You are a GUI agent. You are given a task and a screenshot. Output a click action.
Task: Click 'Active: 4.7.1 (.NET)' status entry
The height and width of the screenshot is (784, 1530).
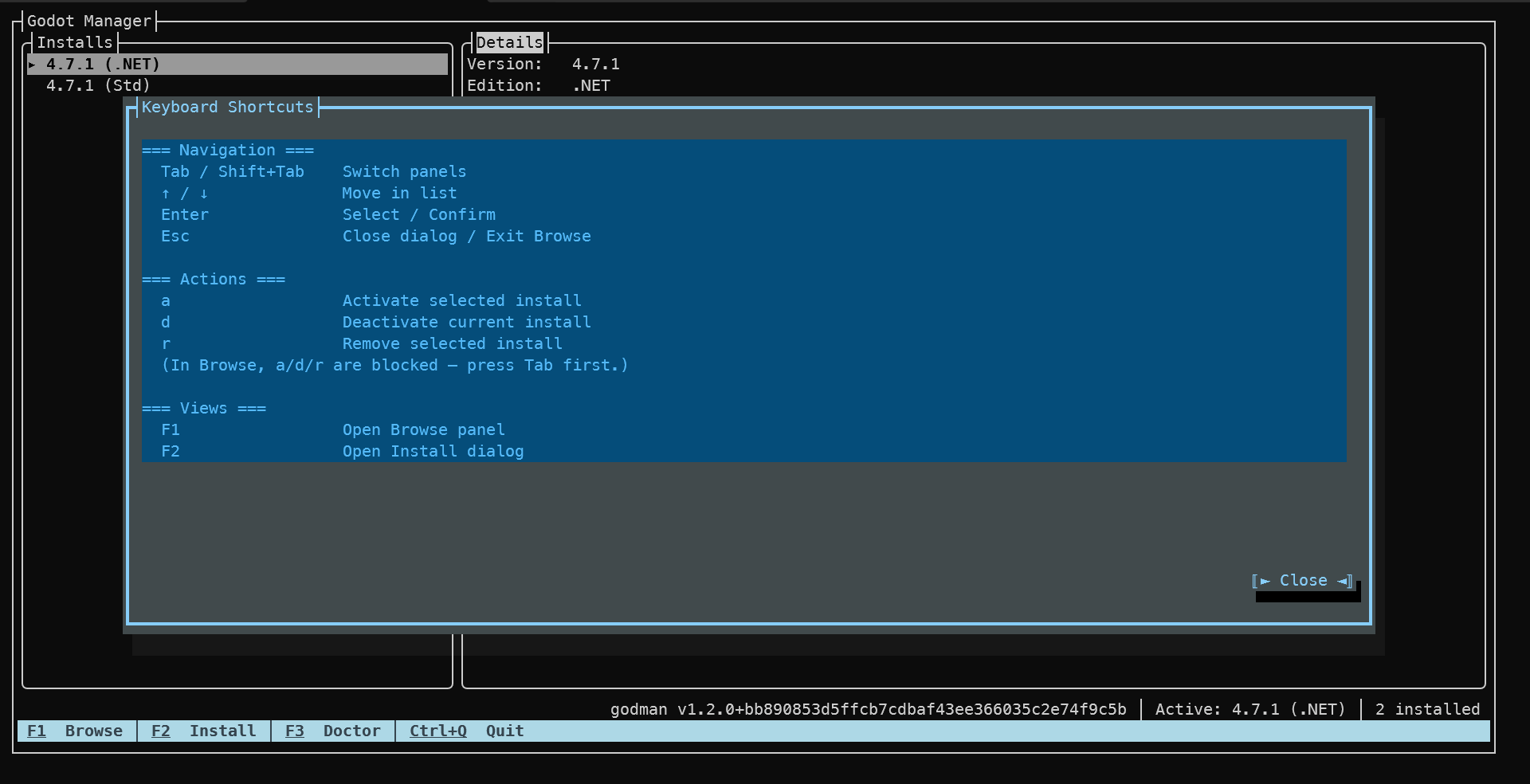click(x=1250, y=710)
